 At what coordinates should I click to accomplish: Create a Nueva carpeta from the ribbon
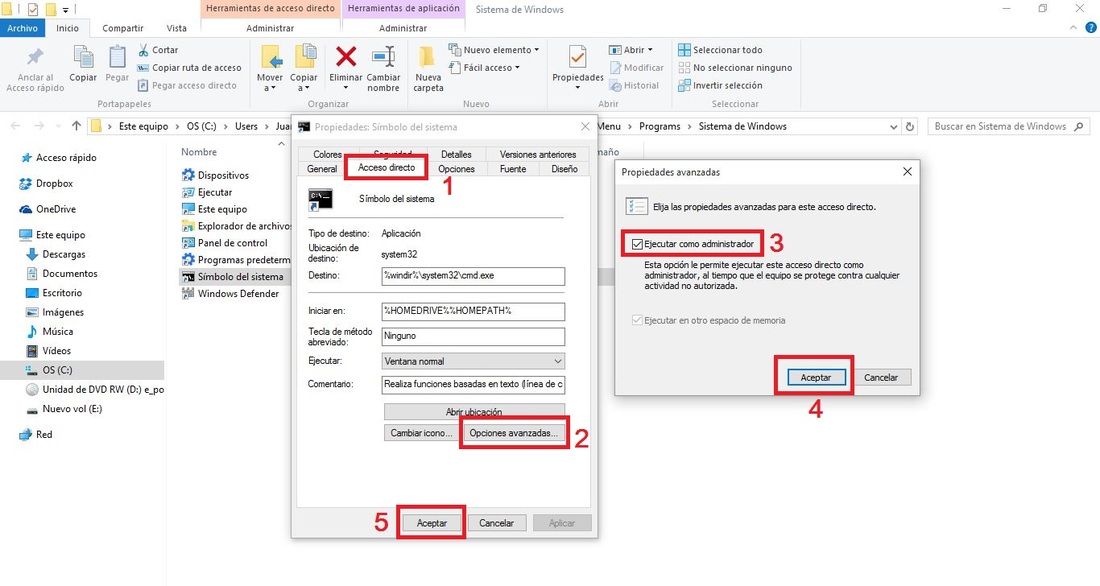[x=428, y=68]
